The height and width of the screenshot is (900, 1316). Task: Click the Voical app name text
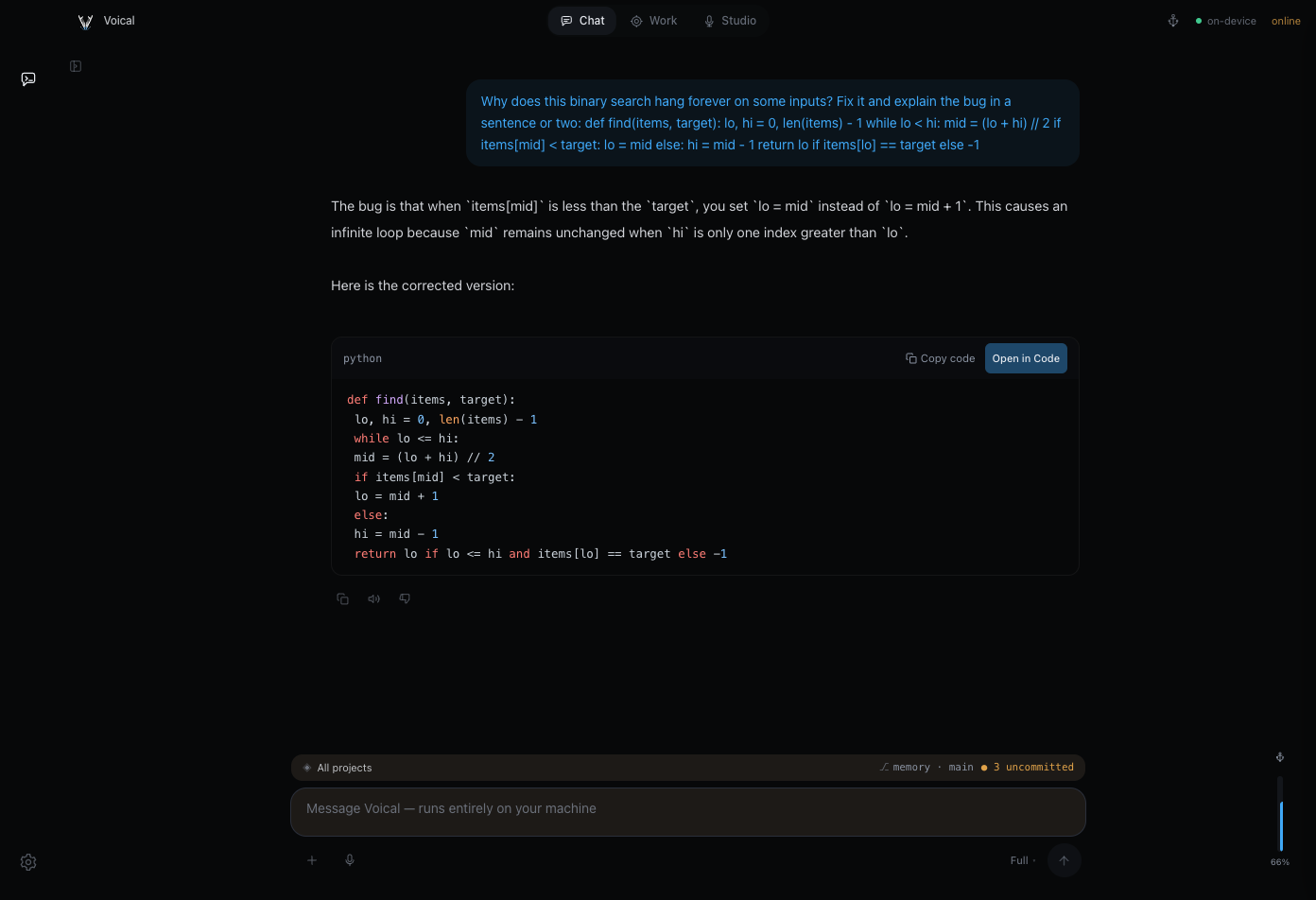(119, 21)
